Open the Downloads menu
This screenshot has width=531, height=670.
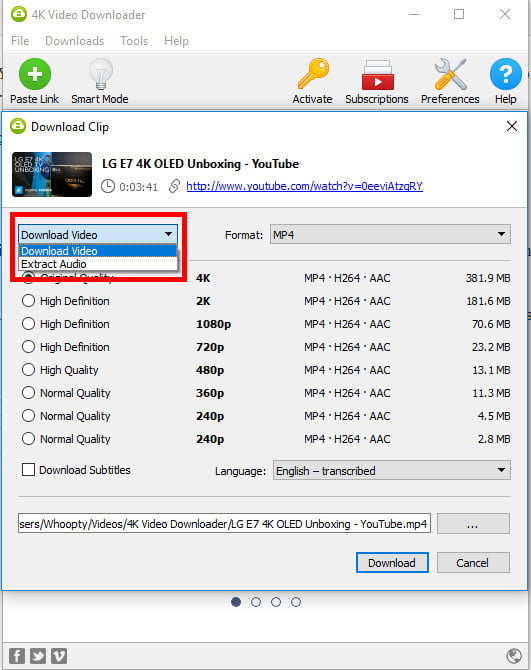[x=74, y=41]
